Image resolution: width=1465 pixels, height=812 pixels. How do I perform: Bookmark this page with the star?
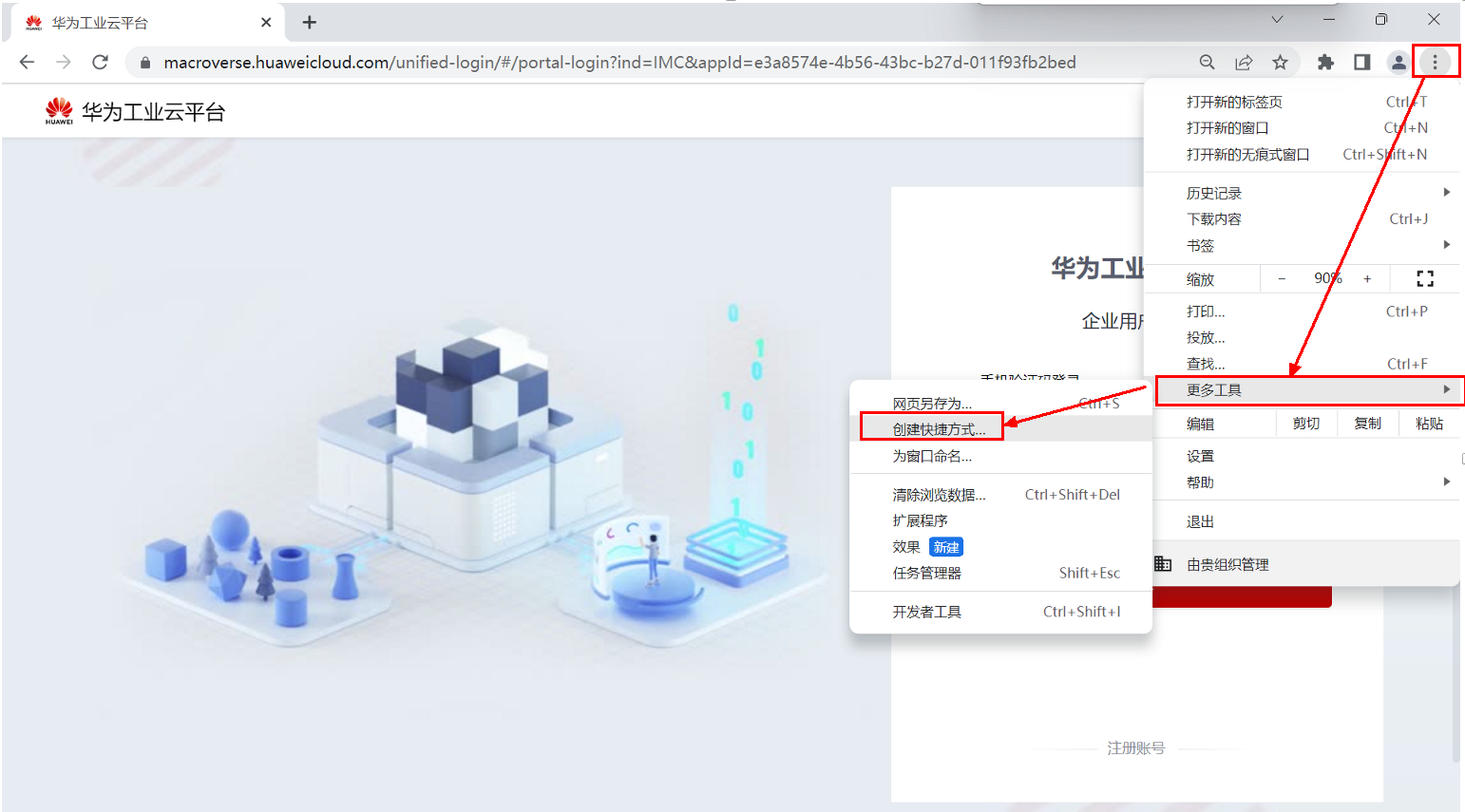coord(1281,63)
